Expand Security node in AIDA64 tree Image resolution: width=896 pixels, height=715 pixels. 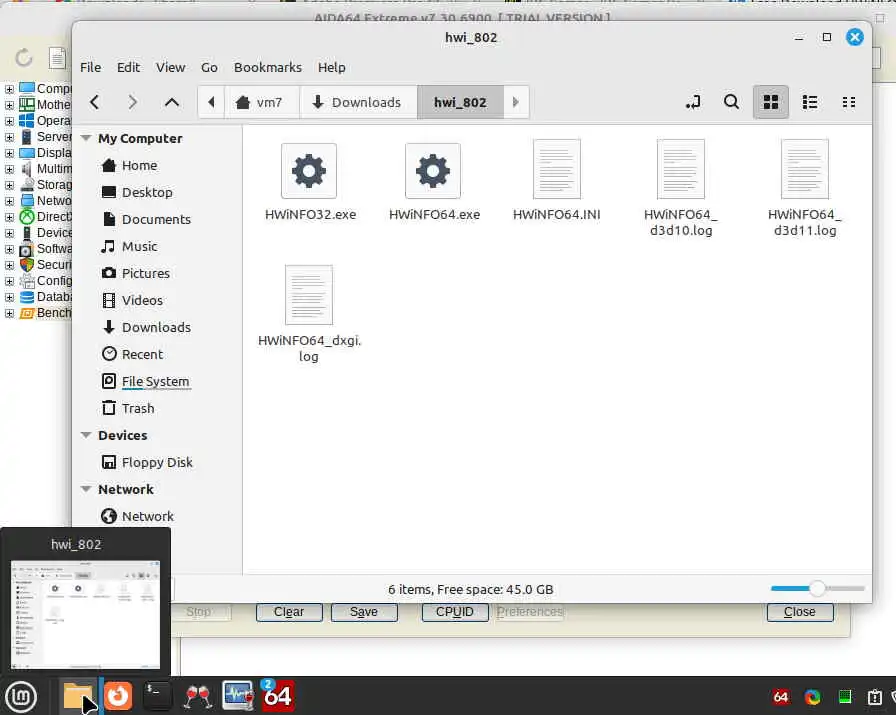pyautogui.click(x=9, y=265)
